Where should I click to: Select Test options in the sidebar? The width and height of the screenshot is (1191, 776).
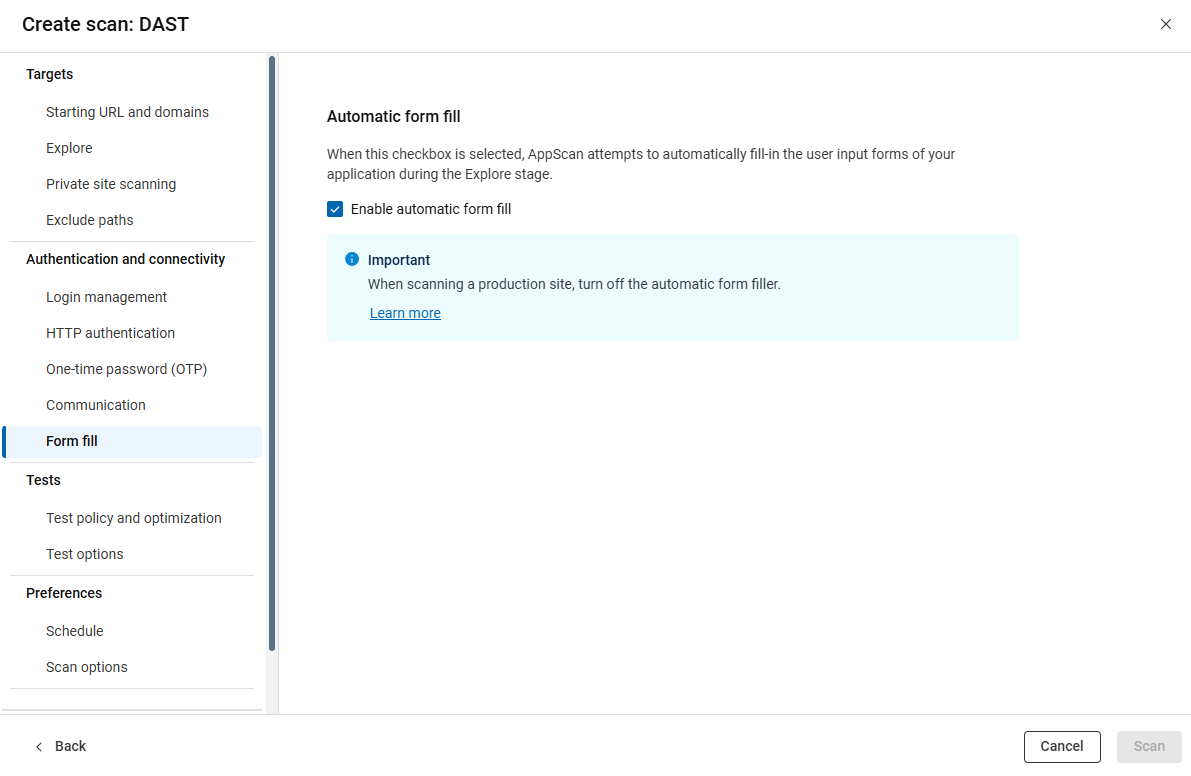click(x=85, y=554)
